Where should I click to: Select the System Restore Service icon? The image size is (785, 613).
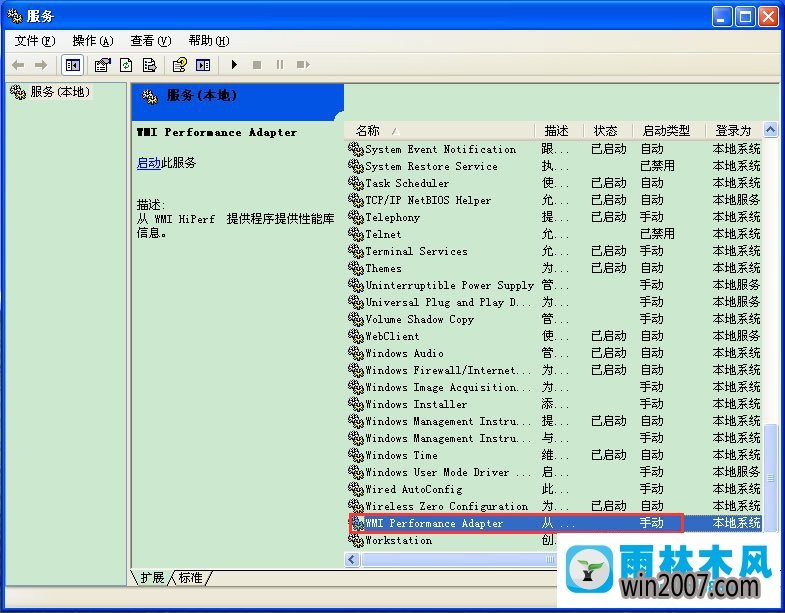pyautogui.click(x=355, y=166)
